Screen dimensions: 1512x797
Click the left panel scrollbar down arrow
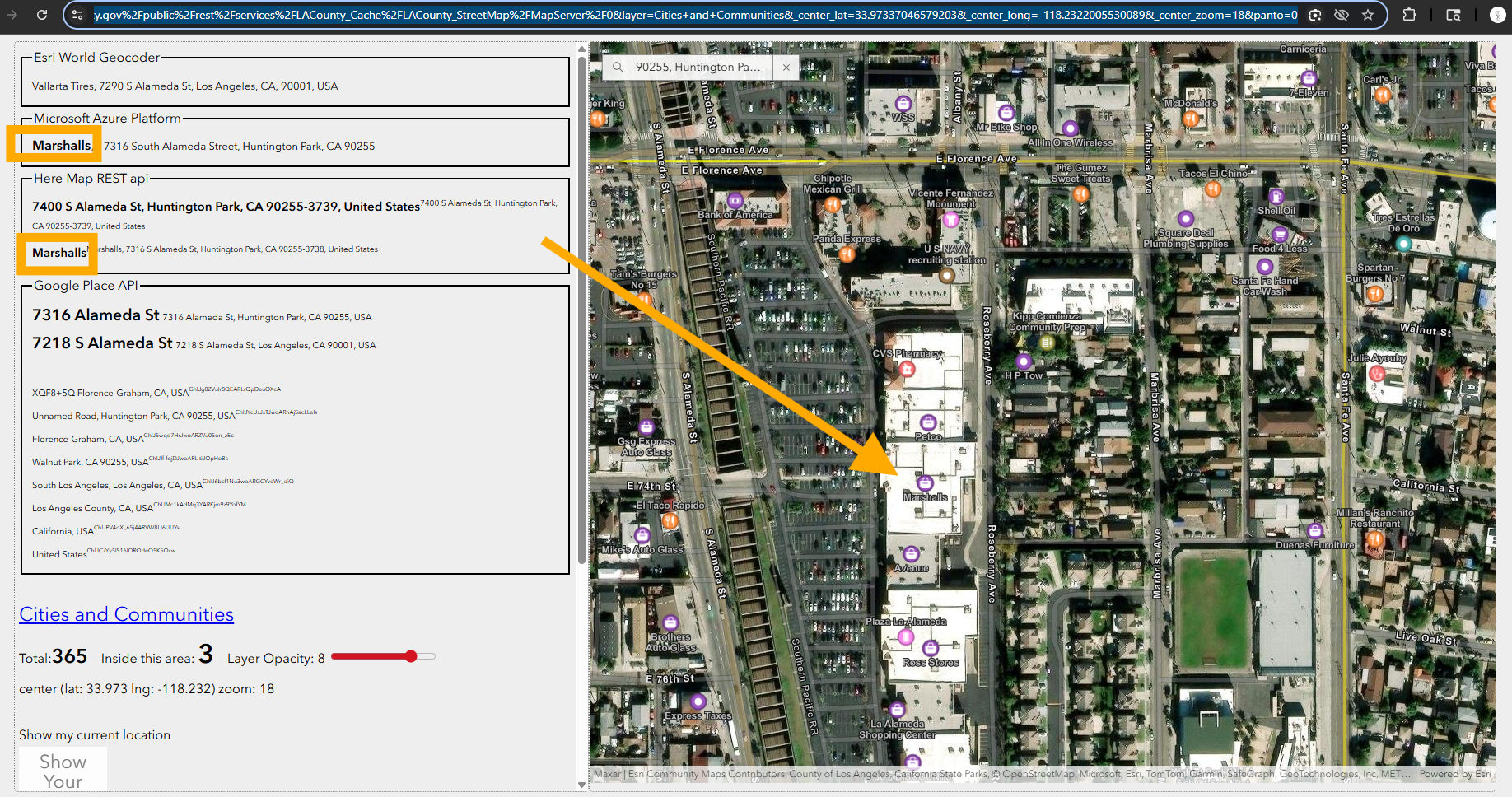(x=581, y=785)
